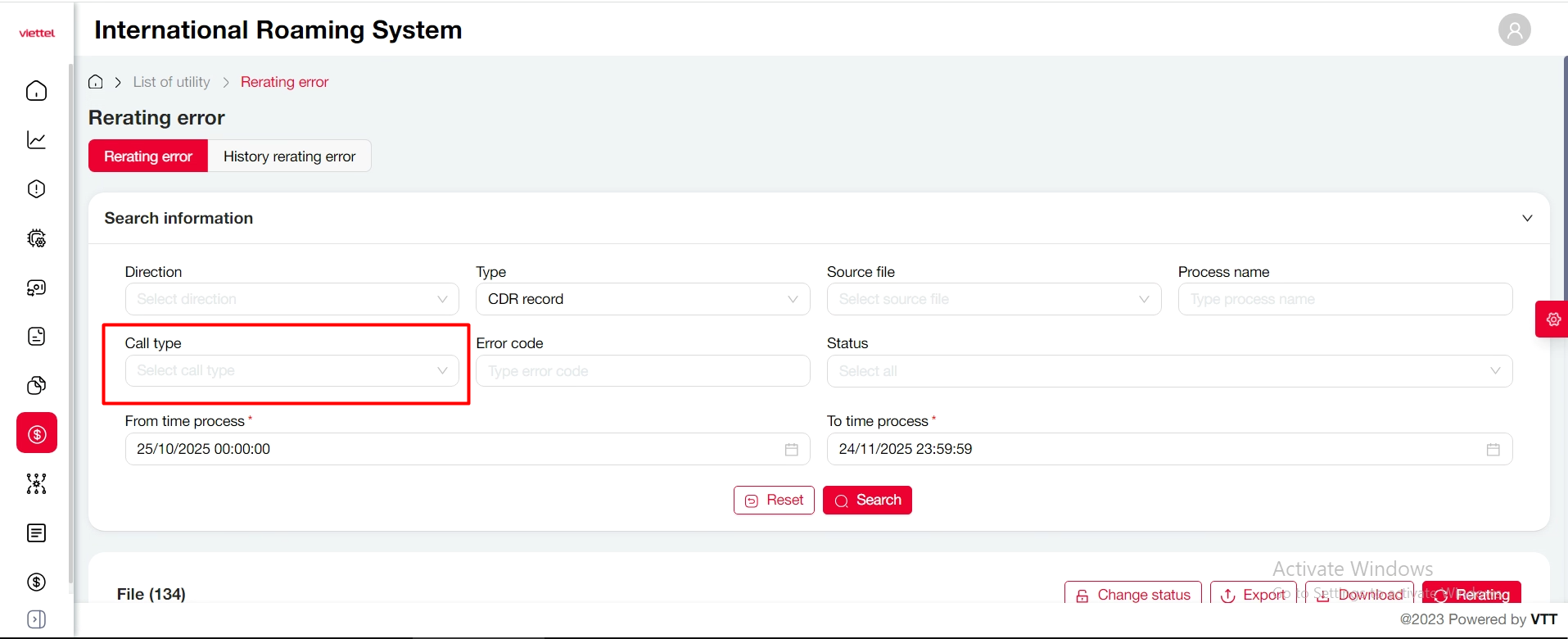Viewport: 1568px width, 639px height.
Task: Open the Call type dropdown
Action: 291,371
